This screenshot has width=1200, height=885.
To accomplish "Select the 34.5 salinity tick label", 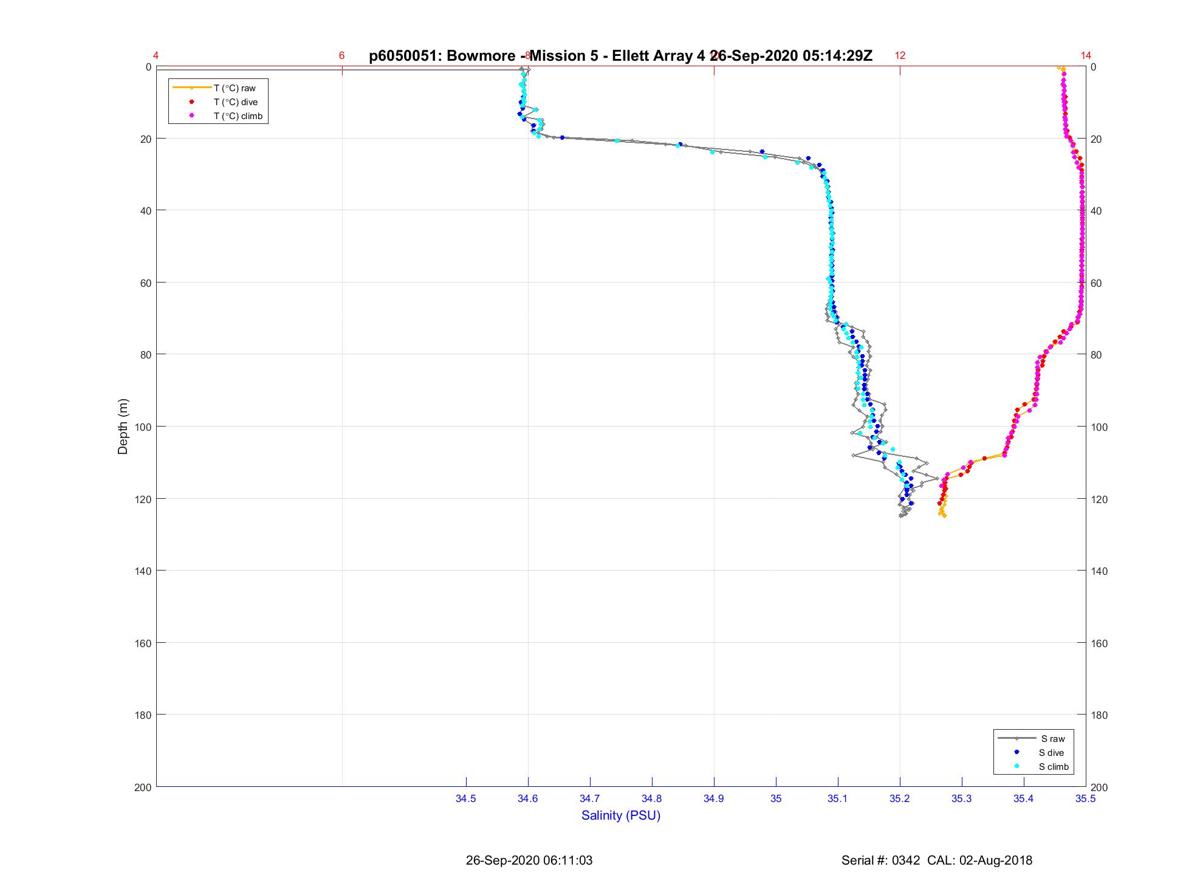I will pos(466,799).
